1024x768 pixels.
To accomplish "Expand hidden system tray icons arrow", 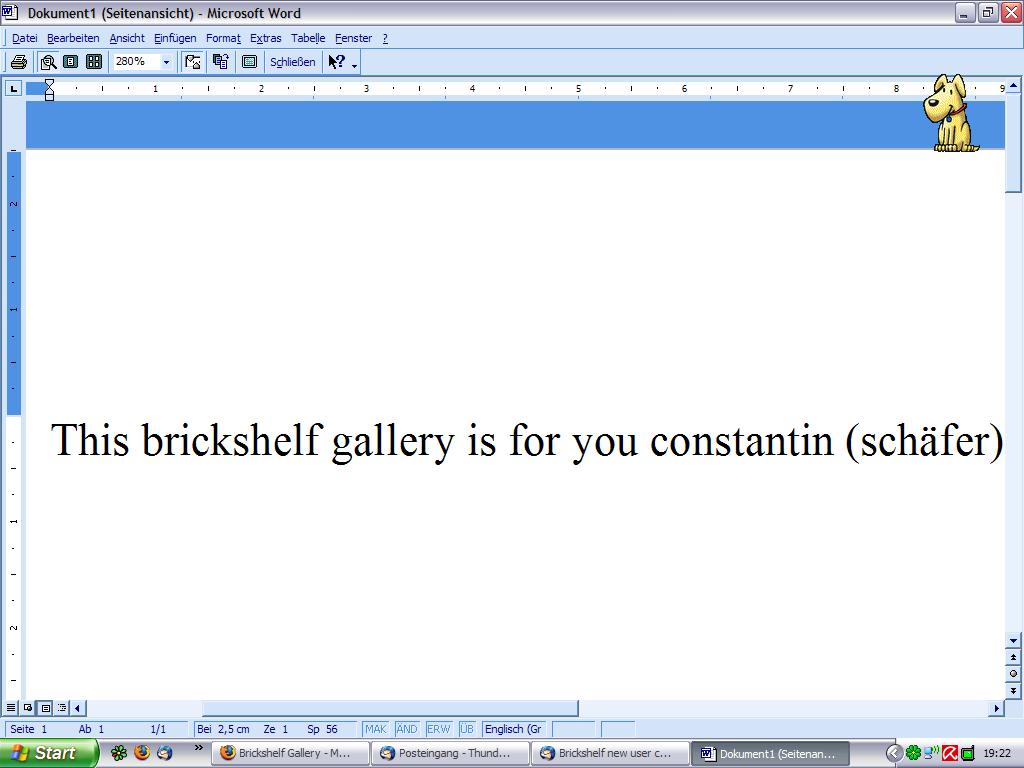I will 893,753.
